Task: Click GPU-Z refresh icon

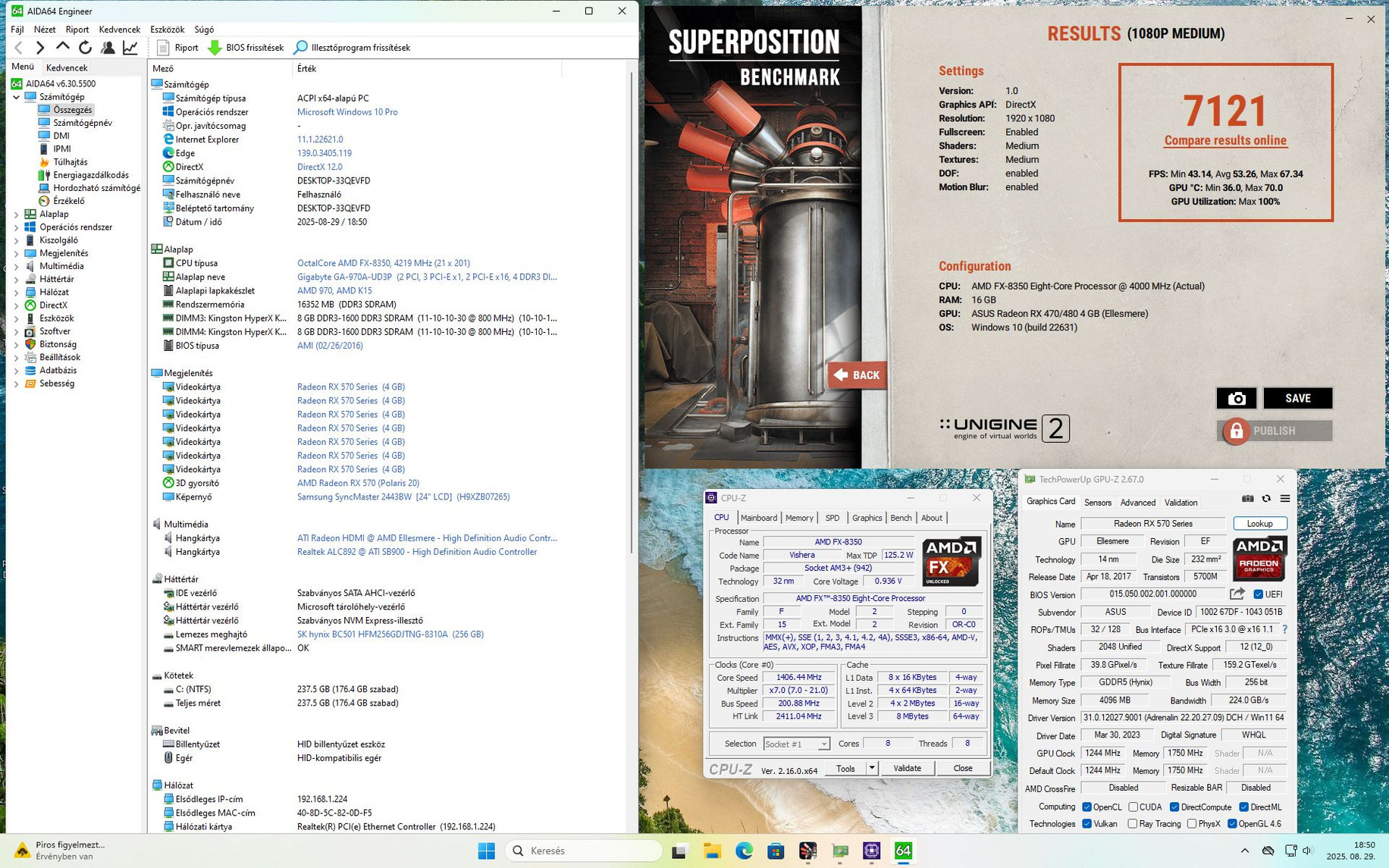Action: (1266, 499)
